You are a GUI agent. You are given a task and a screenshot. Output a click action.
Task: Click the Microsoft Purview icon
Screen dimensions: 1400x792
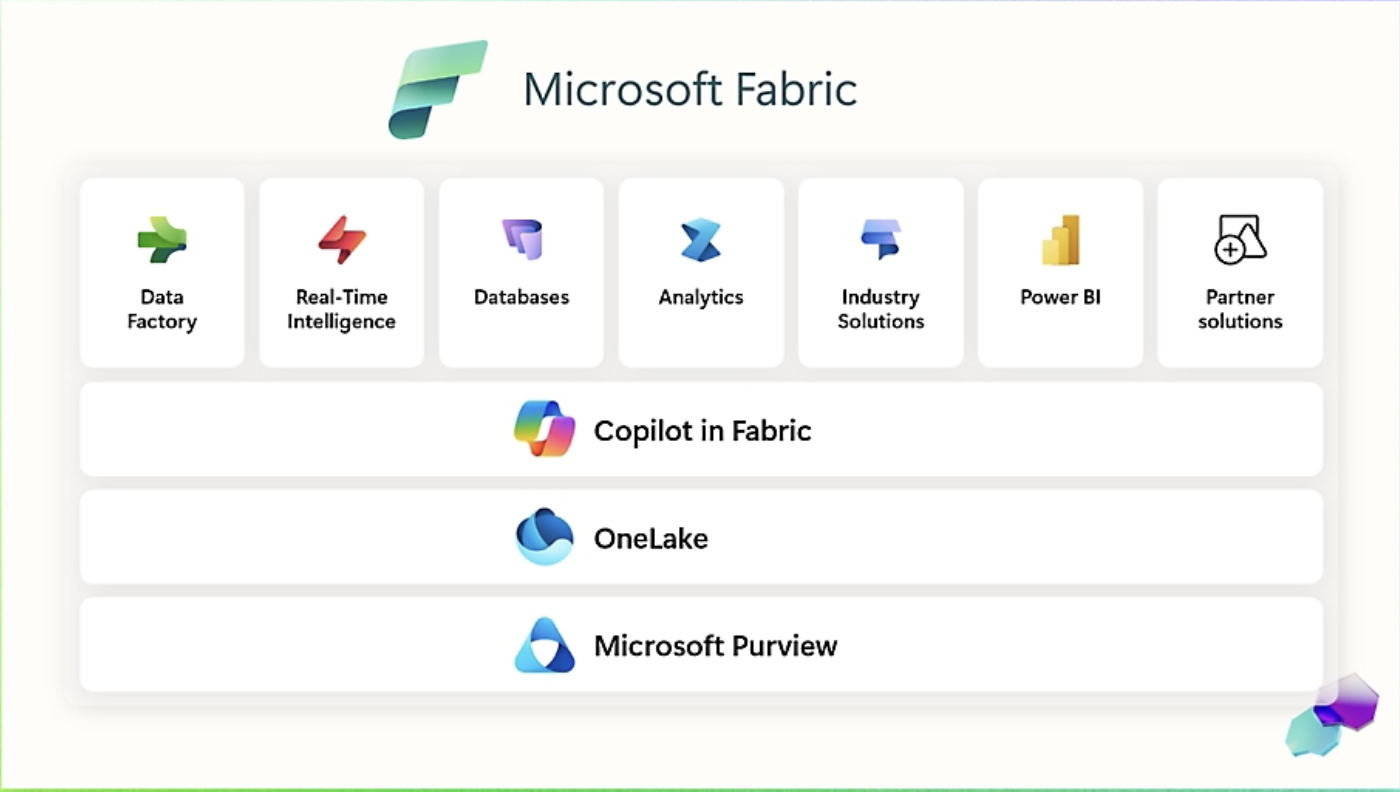point(544,645)
